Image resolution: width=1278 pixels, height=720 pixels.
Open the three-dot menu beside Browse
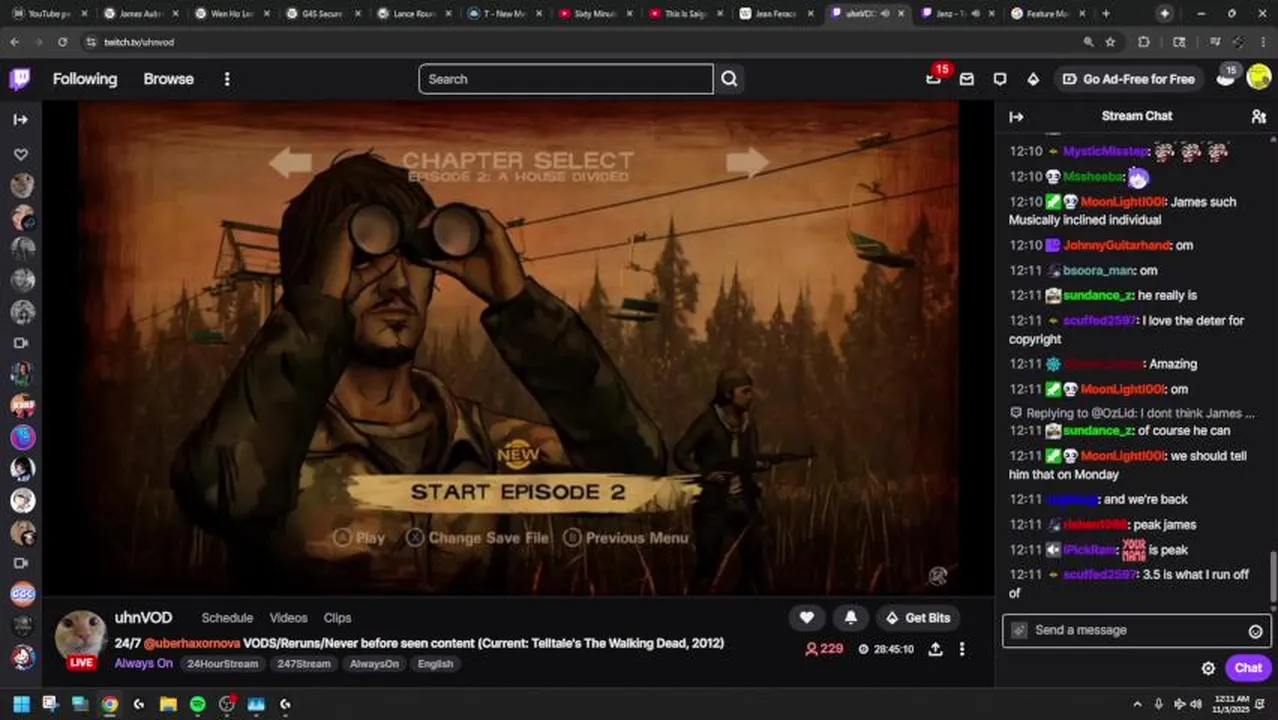[x=227, y=79]
